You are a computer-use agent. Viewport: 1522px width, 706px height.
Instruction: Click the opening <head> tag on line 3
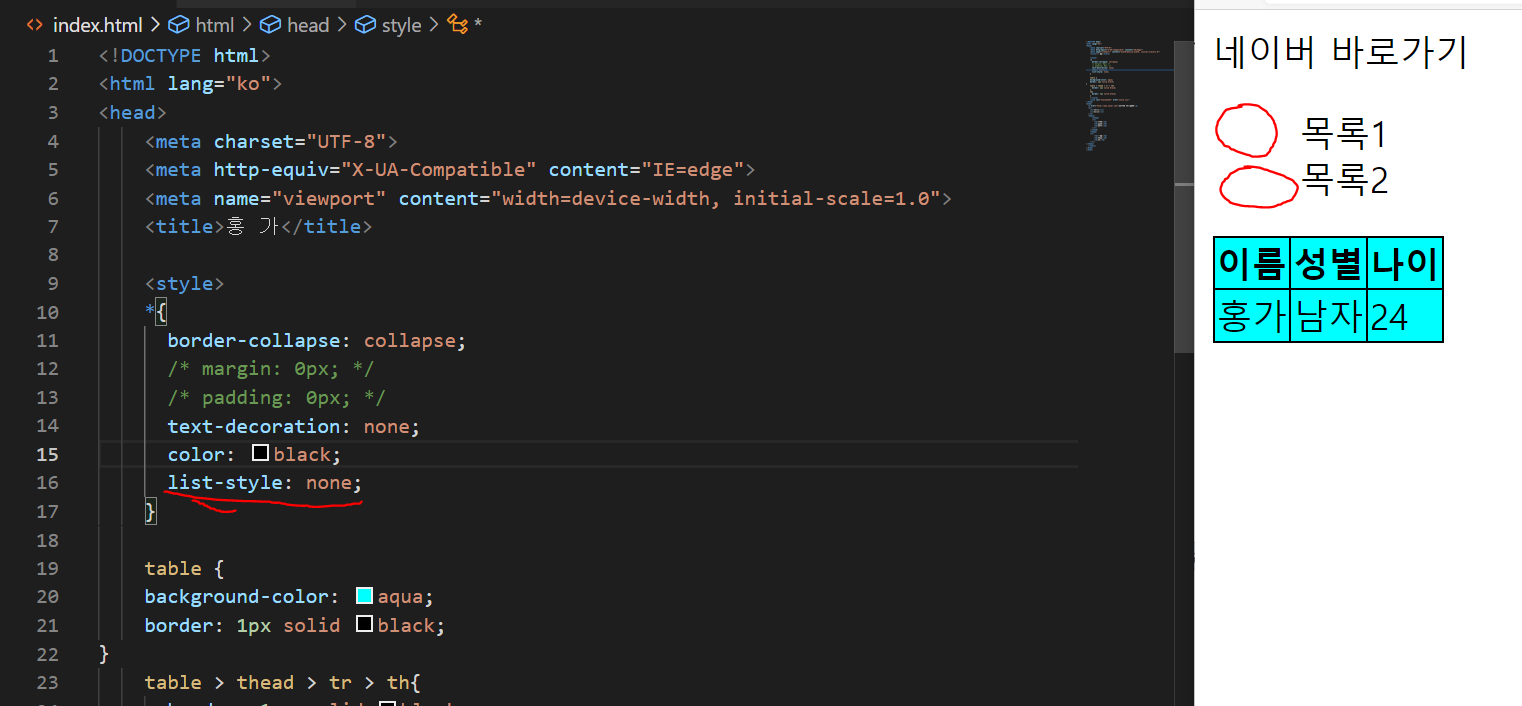pyautogui.click(x=133, y=112)
